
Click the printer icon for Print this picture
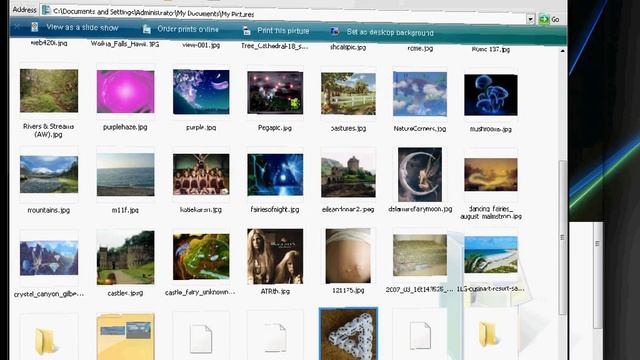247,31
